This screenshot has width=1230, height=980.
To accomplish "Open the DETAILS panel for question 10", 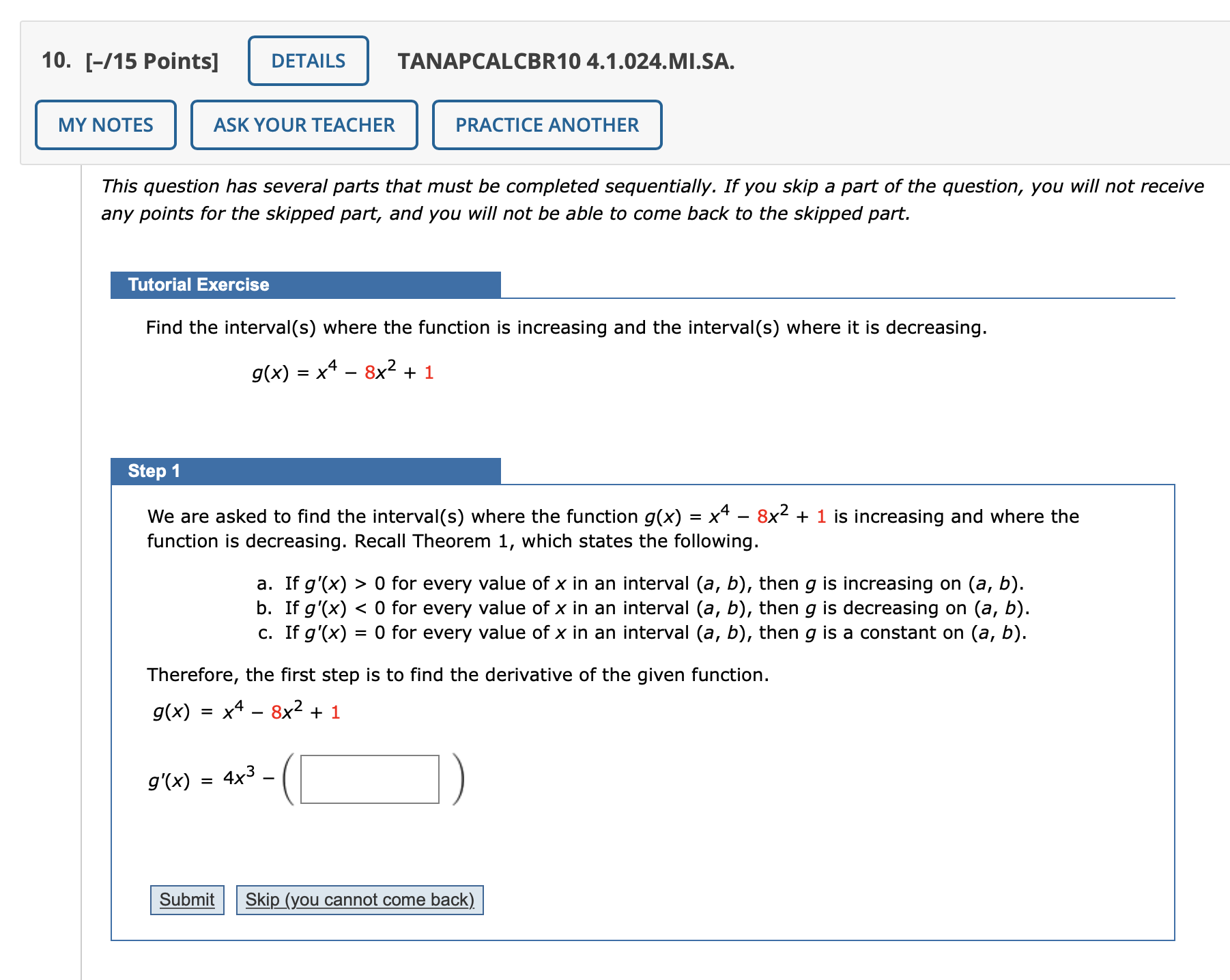I will [307, 61].
